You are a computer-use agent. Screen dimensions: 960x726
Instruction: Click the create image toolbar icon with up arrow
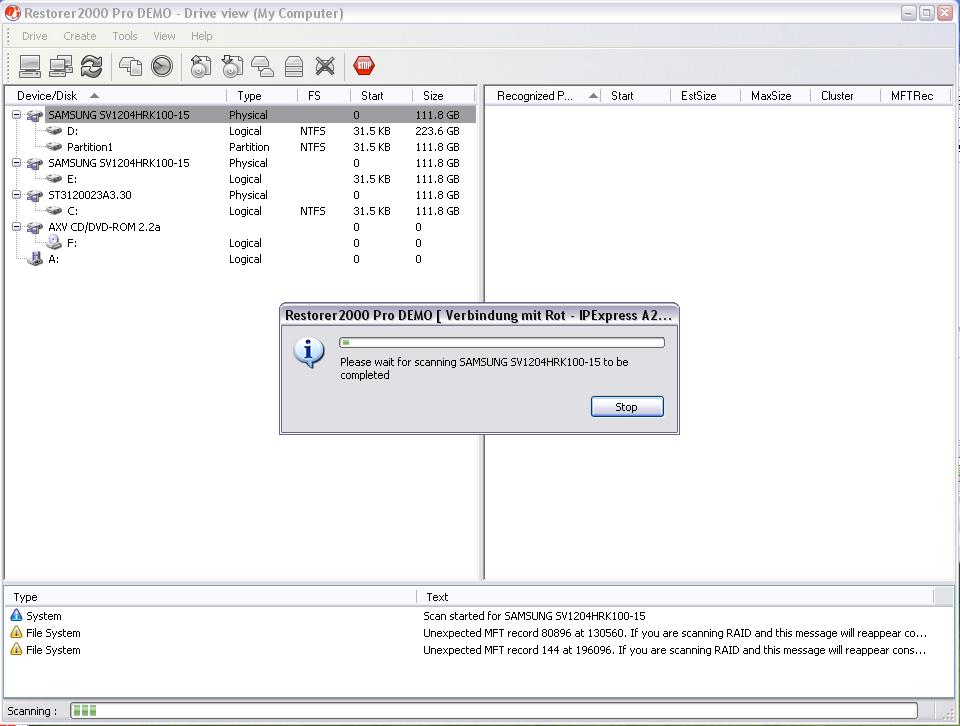click(x=201, y=66)
